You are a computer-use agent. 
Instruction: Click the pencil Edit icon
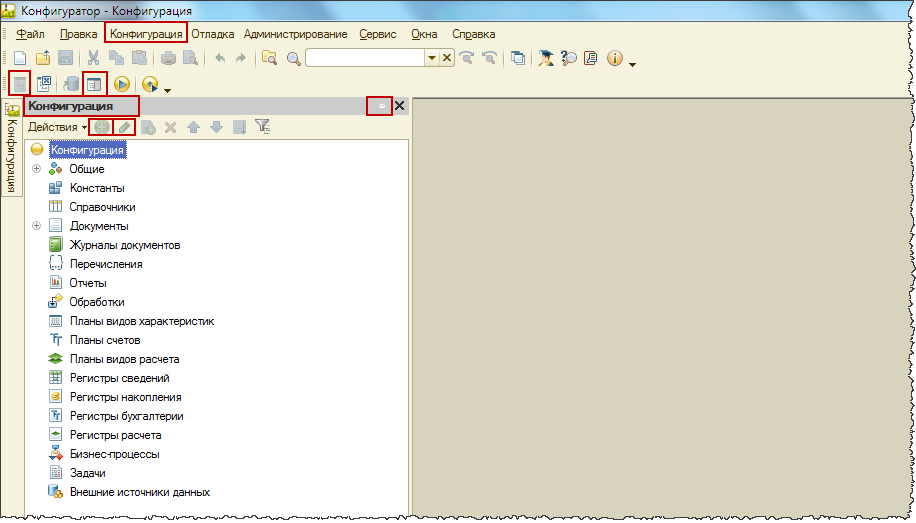[x=124, y=127]
